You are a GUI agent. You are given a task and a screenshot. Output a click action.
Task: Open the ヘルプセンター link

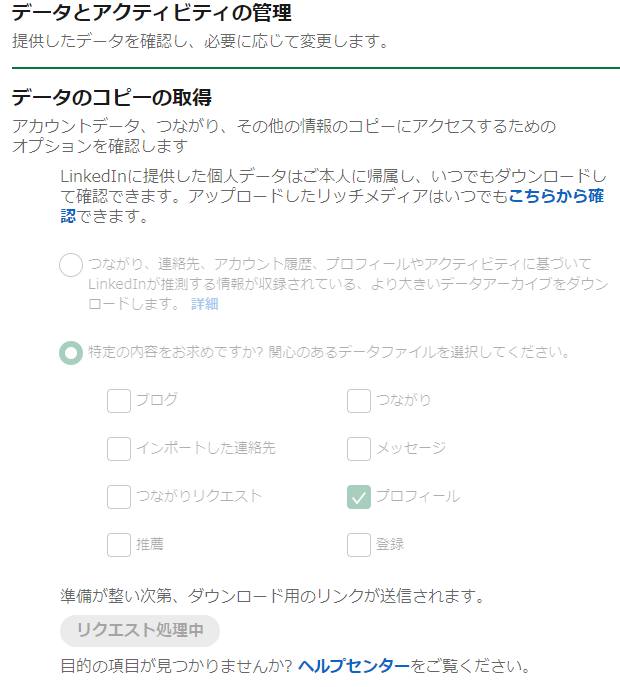(354, 666)
